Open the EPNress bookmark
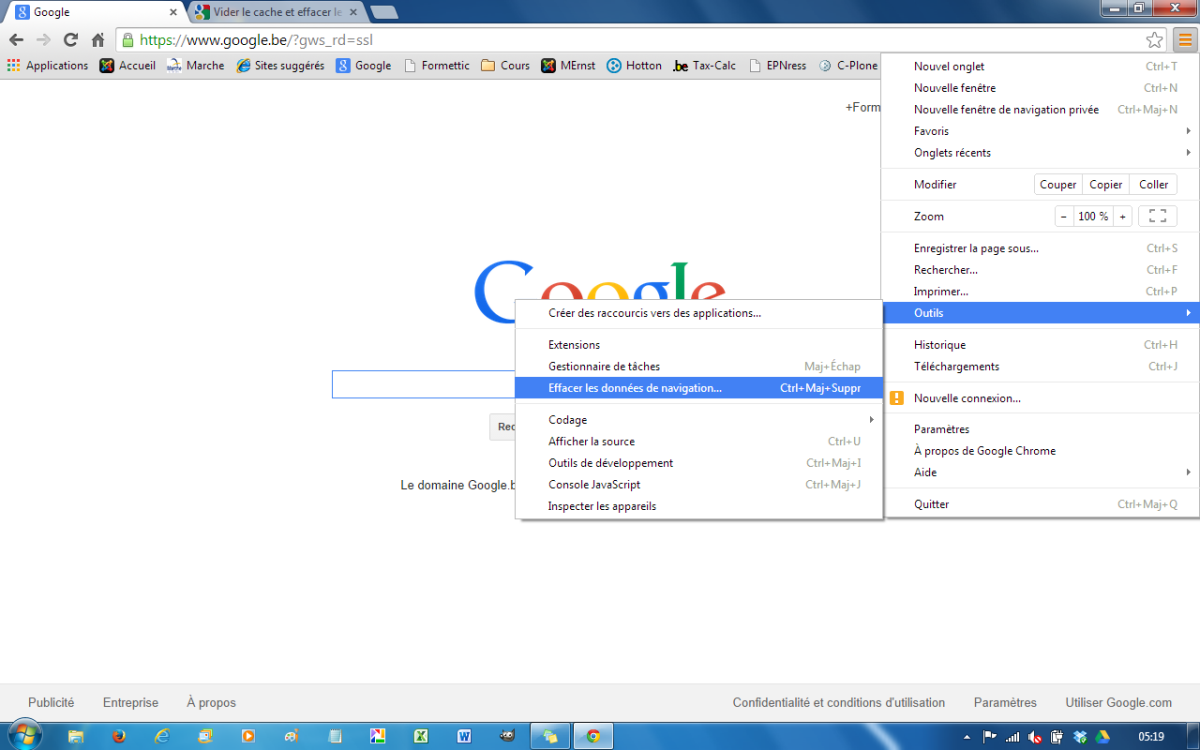The height and width of the screenshot is (750, 1200). pyautogui.click(x=778, y=66)
